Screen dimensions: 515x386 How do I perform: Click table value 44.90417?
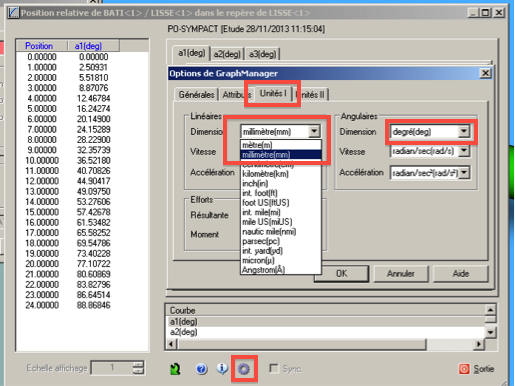93,181
